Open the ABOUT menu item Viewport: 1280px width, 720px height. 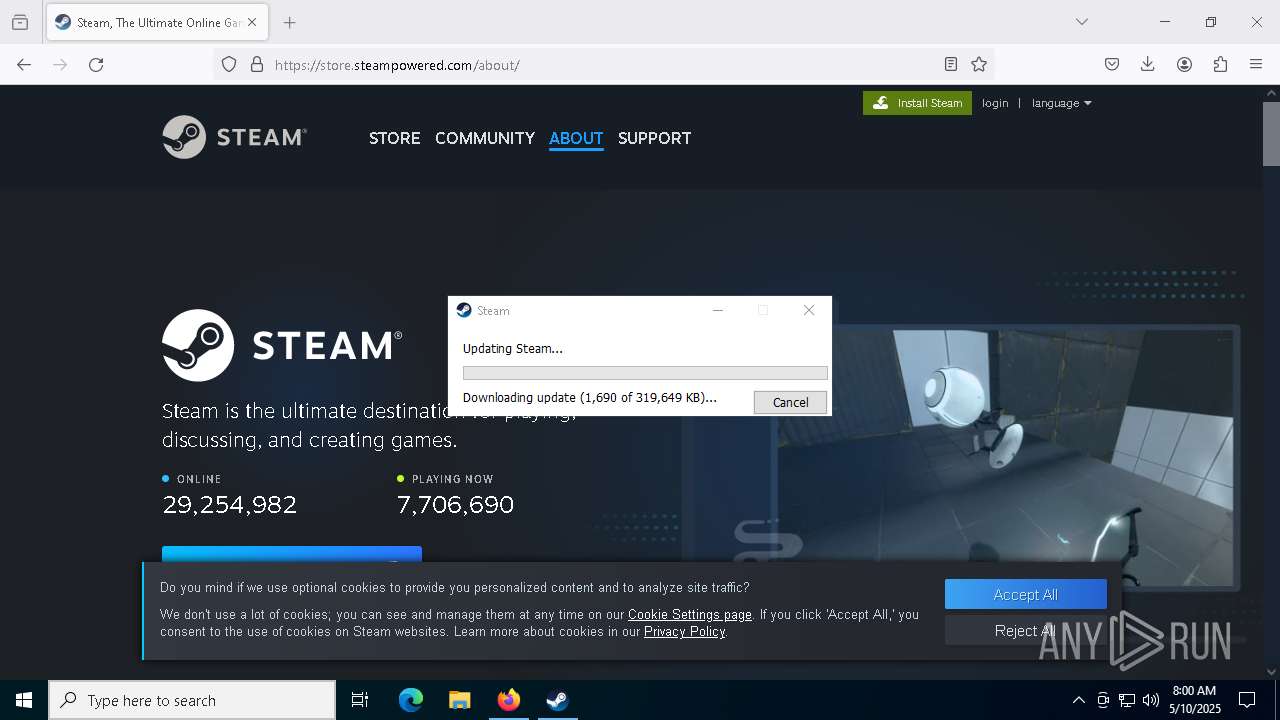576,138
